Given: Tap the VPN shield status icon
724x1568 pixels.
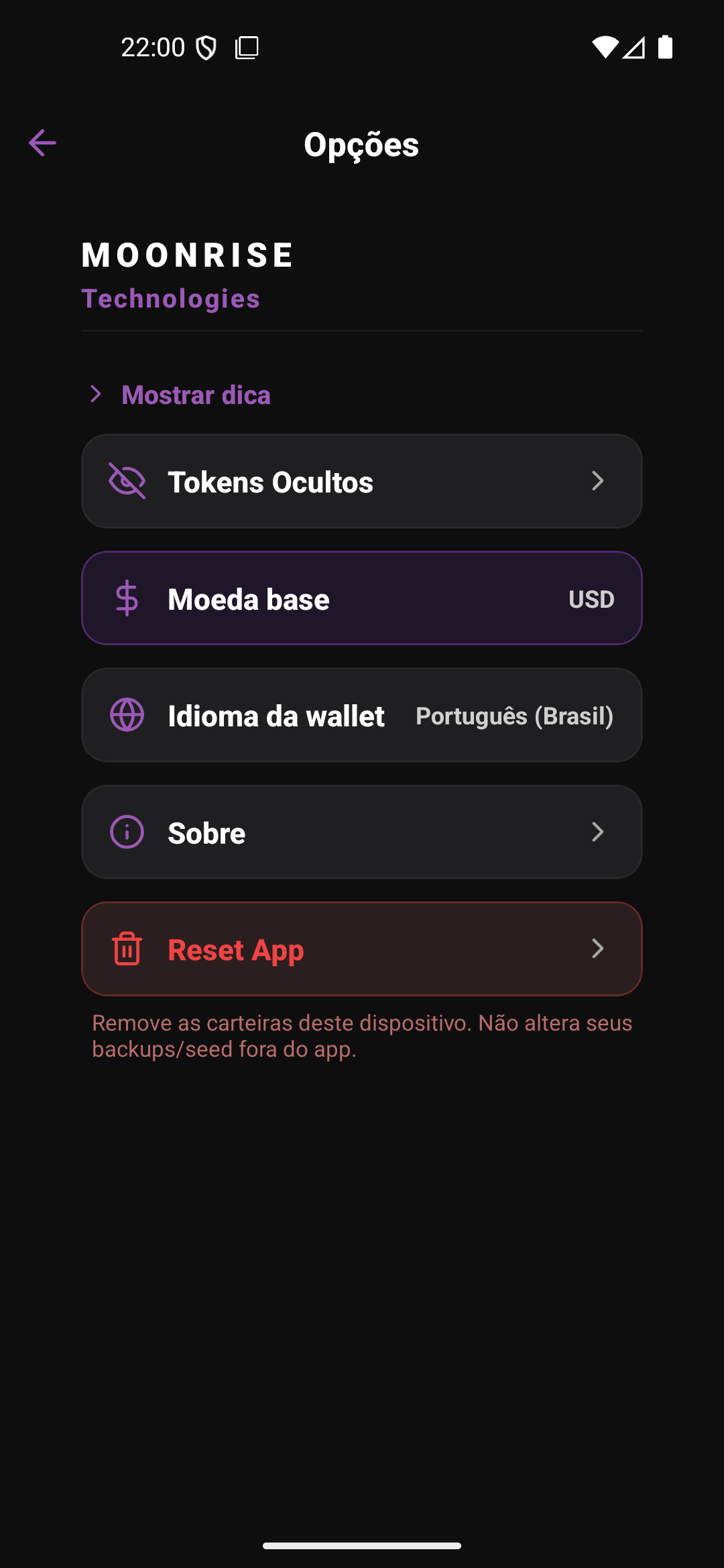Looking at the screenshot, I should pos(206,48).
